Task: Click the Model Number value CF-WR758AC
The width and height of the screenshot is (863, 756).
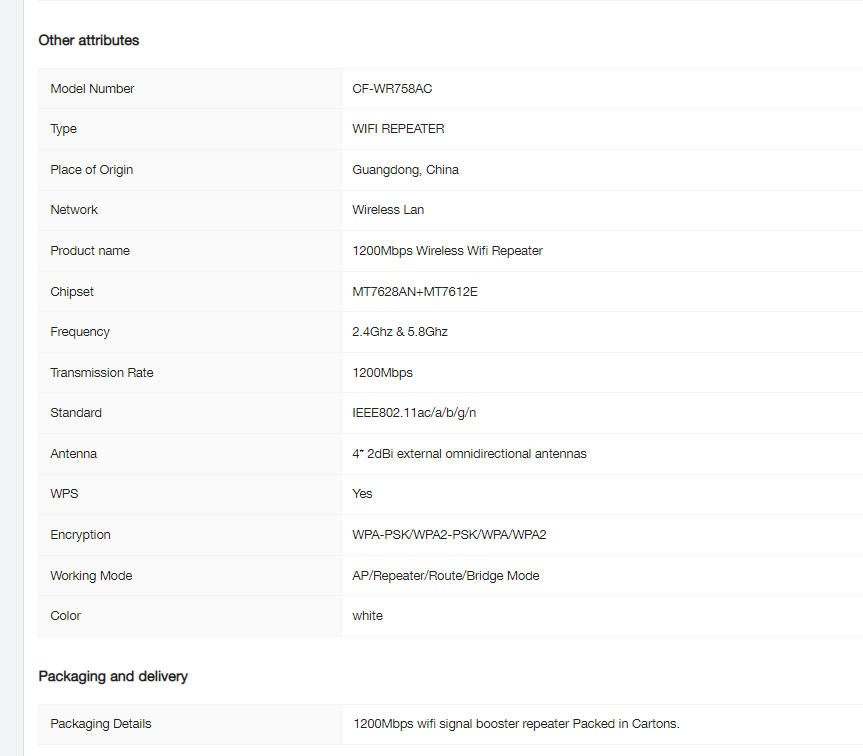Action: click(x=392, y=89)
